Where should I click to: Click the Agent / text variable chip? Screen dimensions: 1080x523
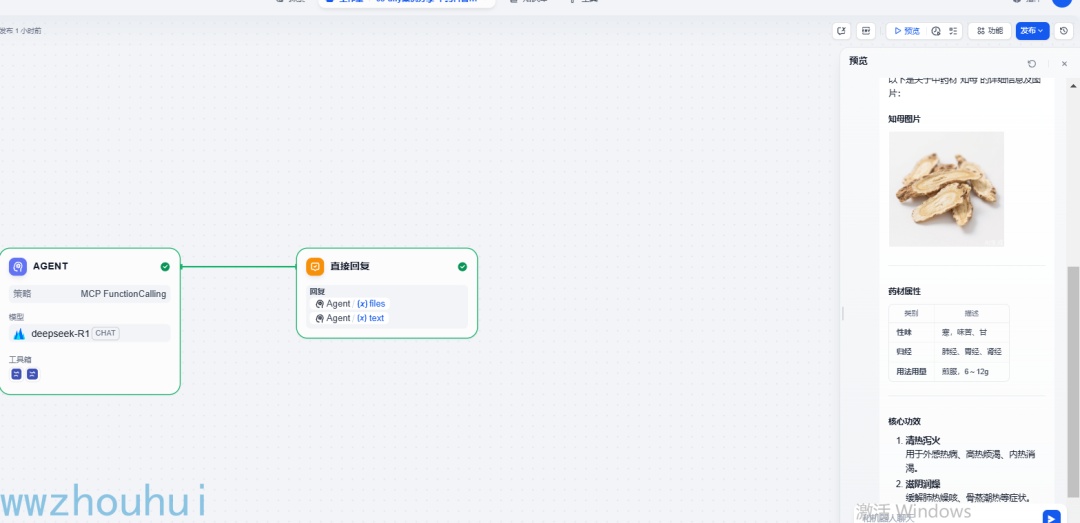[x=351, y=318]
